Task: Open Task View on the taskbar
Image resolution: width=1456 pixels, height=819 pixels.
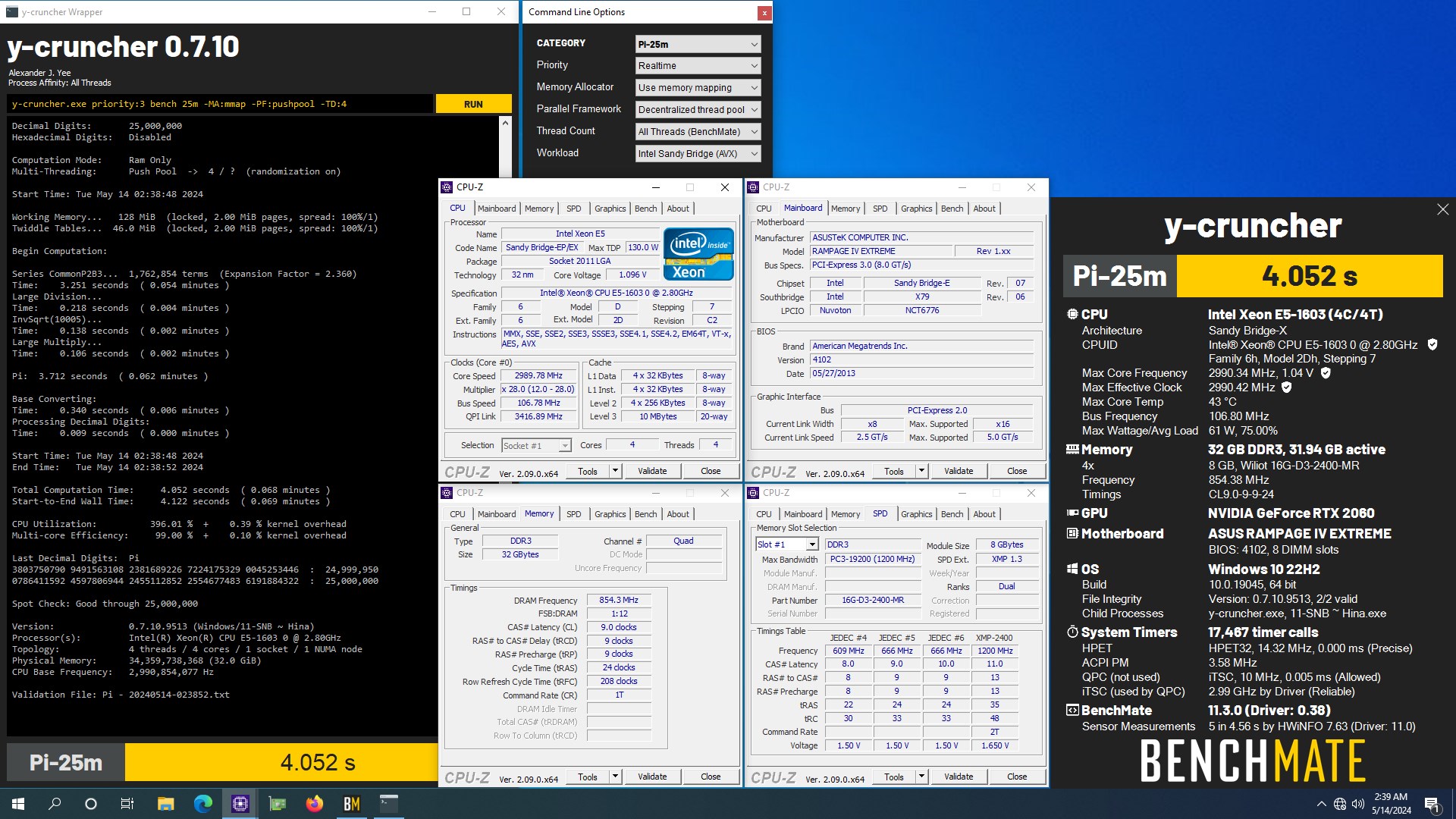Action: (x=127, y=804)
